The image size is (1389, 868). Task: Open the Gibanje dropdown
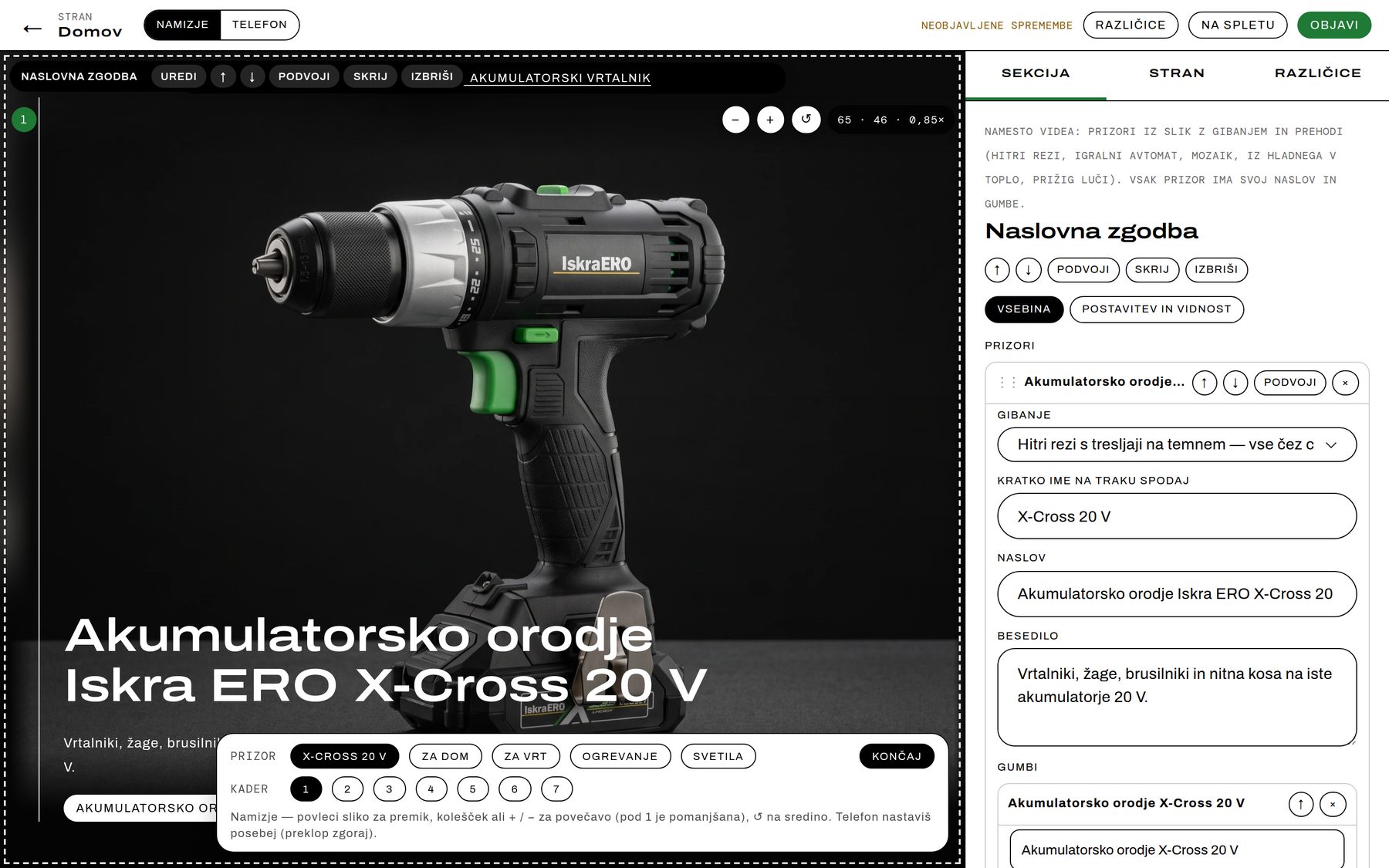tap(1177, 444)
